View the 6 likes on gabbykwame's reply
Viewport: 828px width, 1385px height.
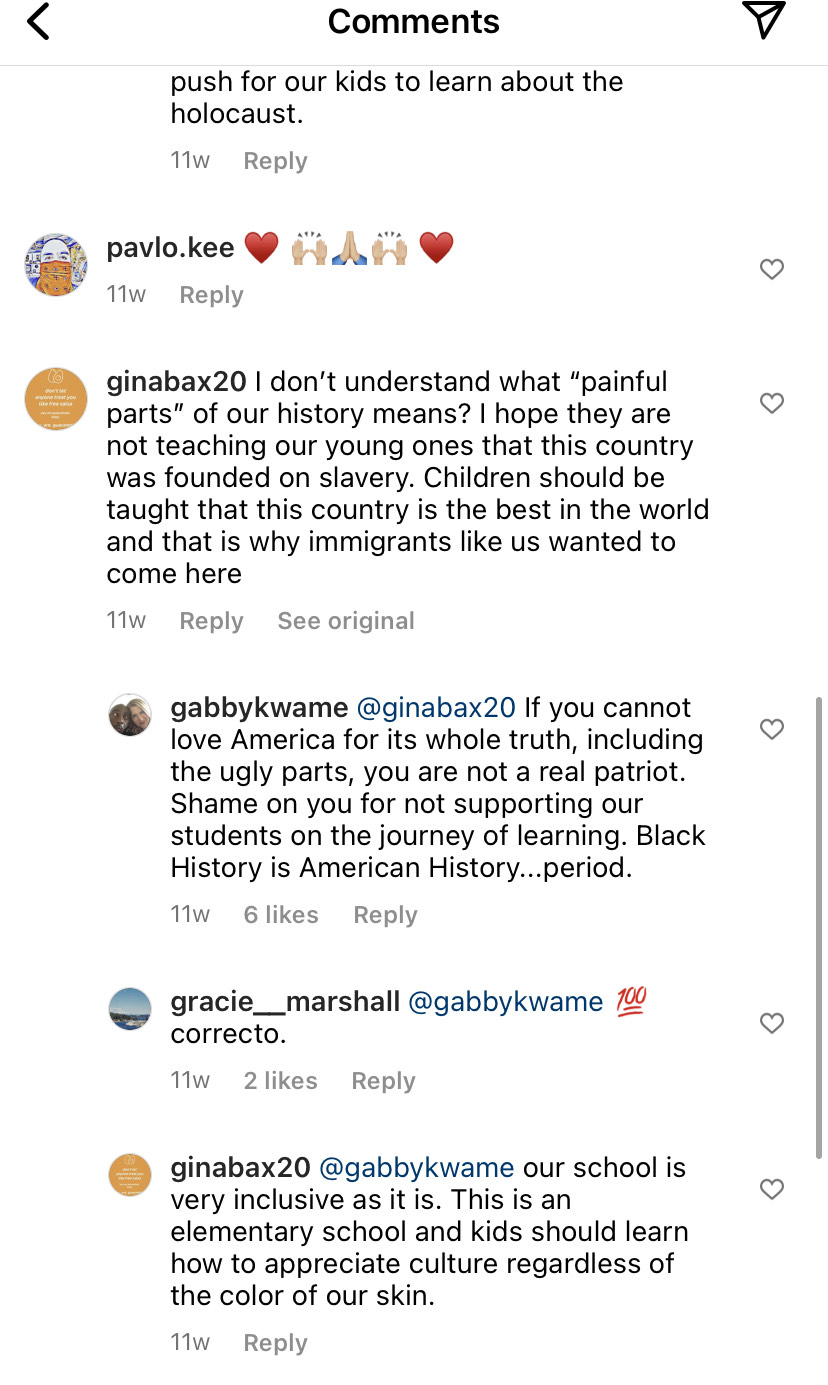281,915
